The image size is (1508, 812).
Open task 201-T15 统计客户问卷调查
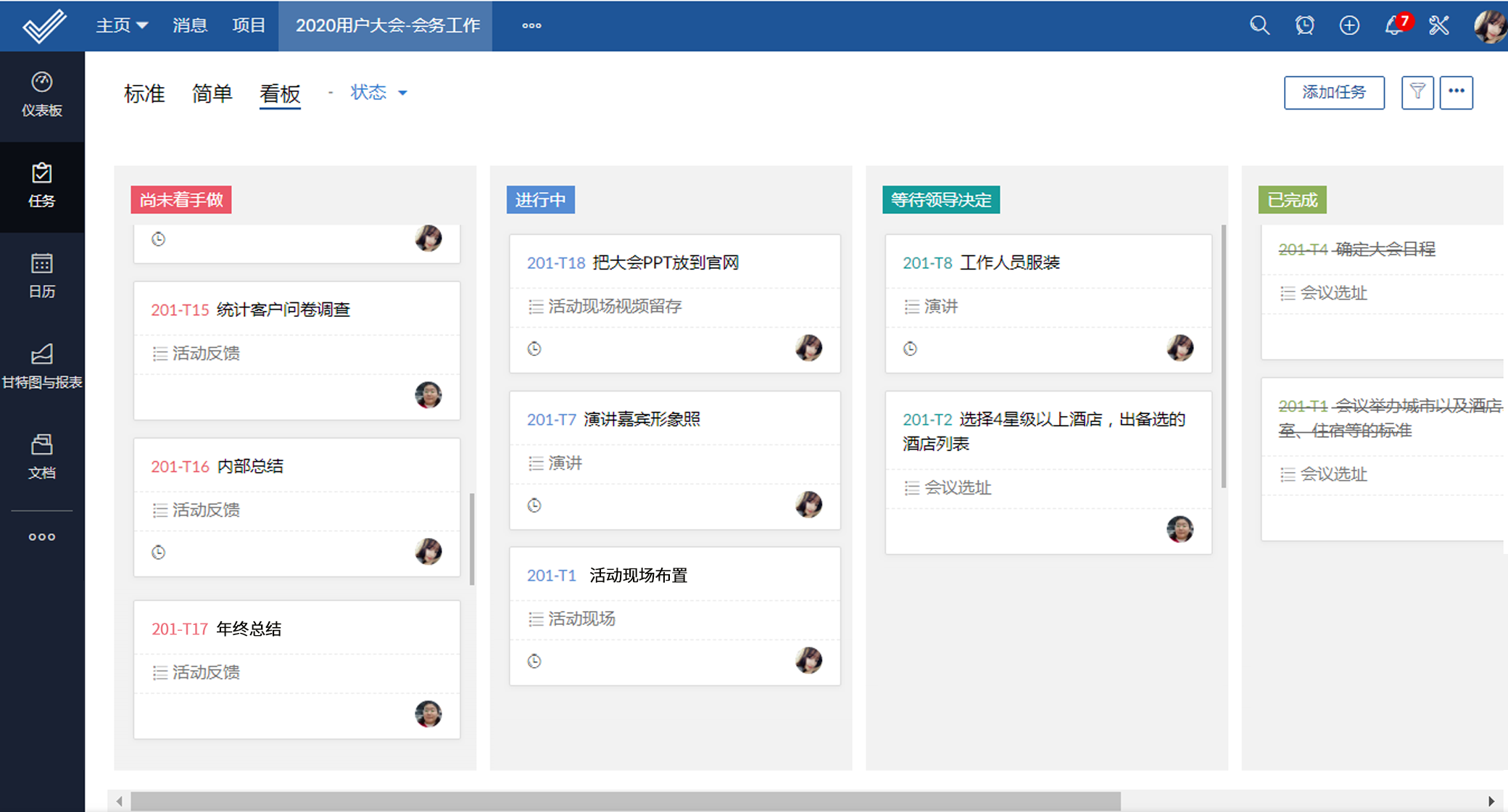point(283,310)
